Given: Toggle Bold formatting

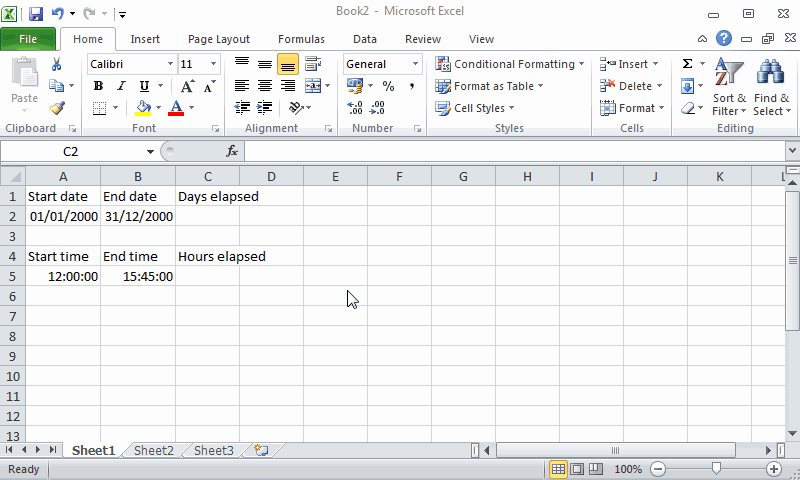Looking at the screenshot, I should [98, 86].
